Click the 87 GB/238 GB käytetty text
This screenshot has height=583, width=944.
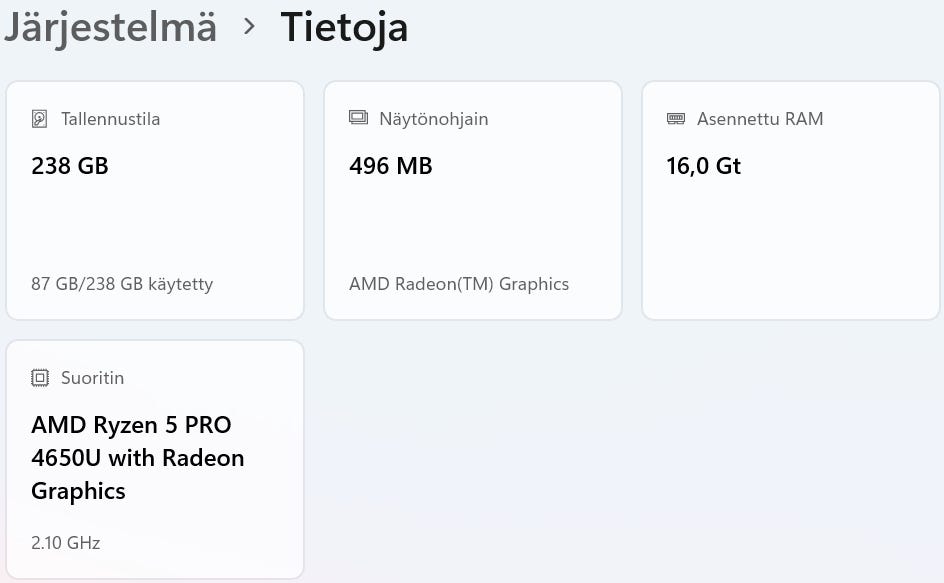click(122, 284)
